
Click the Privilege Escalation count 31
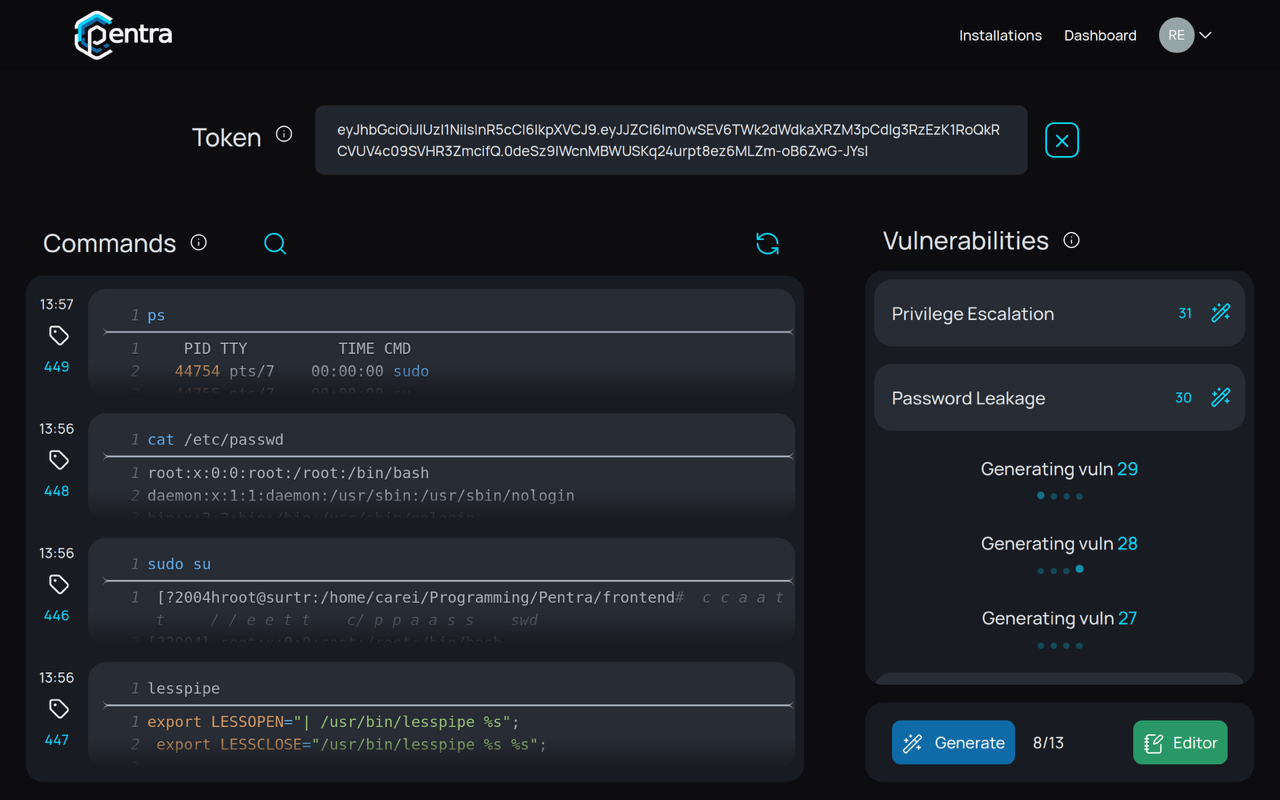tap(1185, 313)
